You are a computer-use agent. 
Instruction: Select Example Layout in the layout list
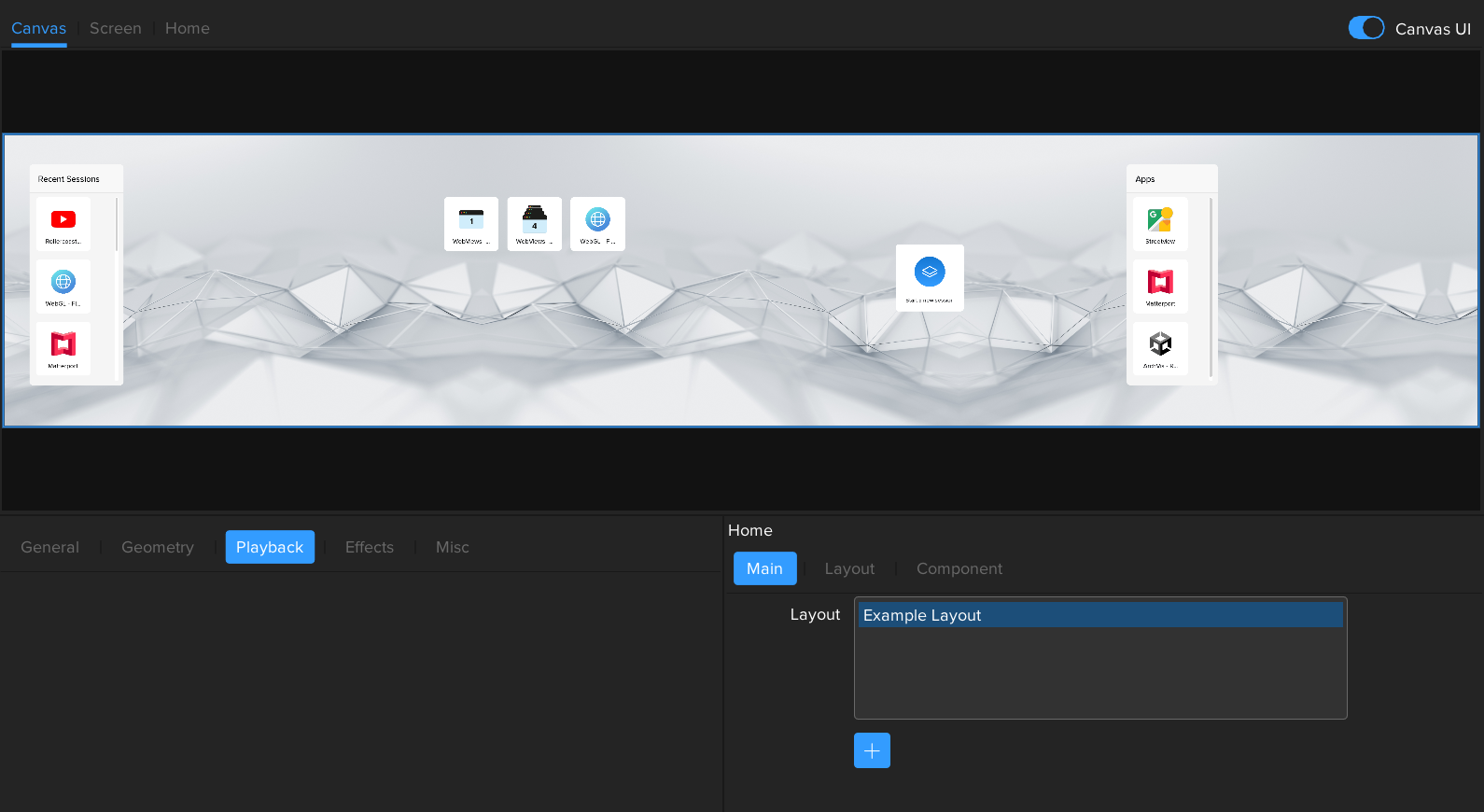pyautogui.click(x=1099, y=615)
